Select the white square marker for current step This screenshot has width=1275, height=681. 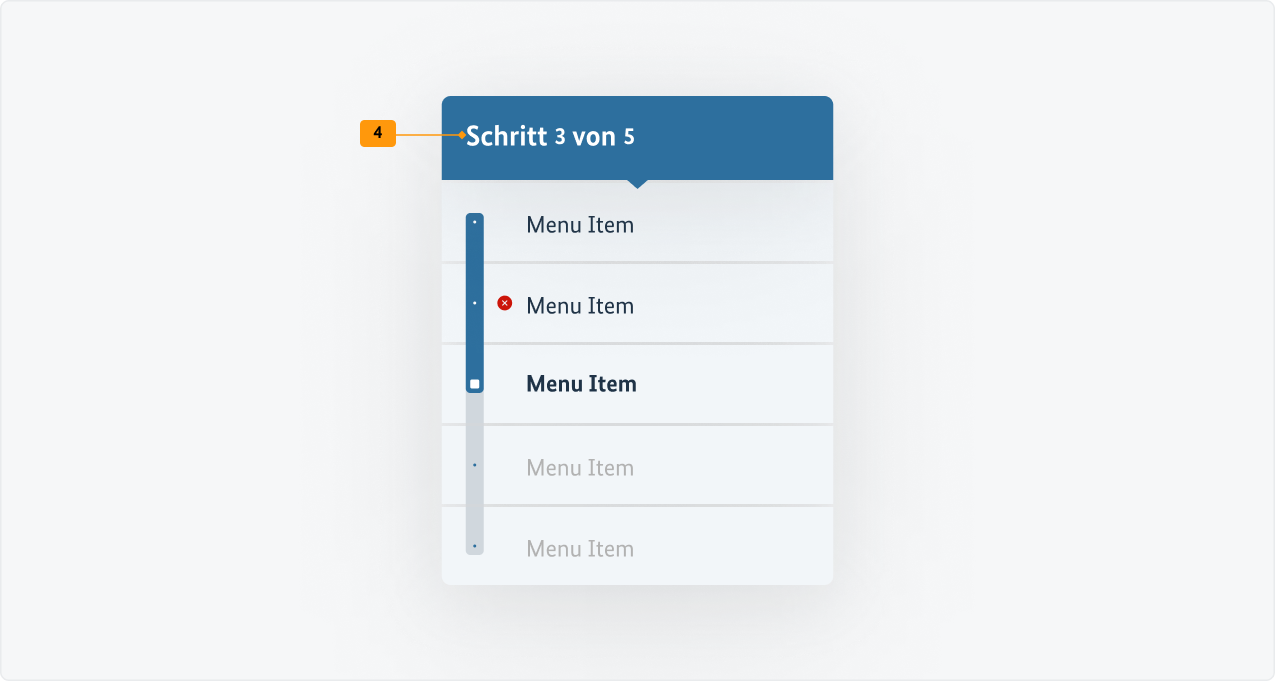click(x=474, y=383)
